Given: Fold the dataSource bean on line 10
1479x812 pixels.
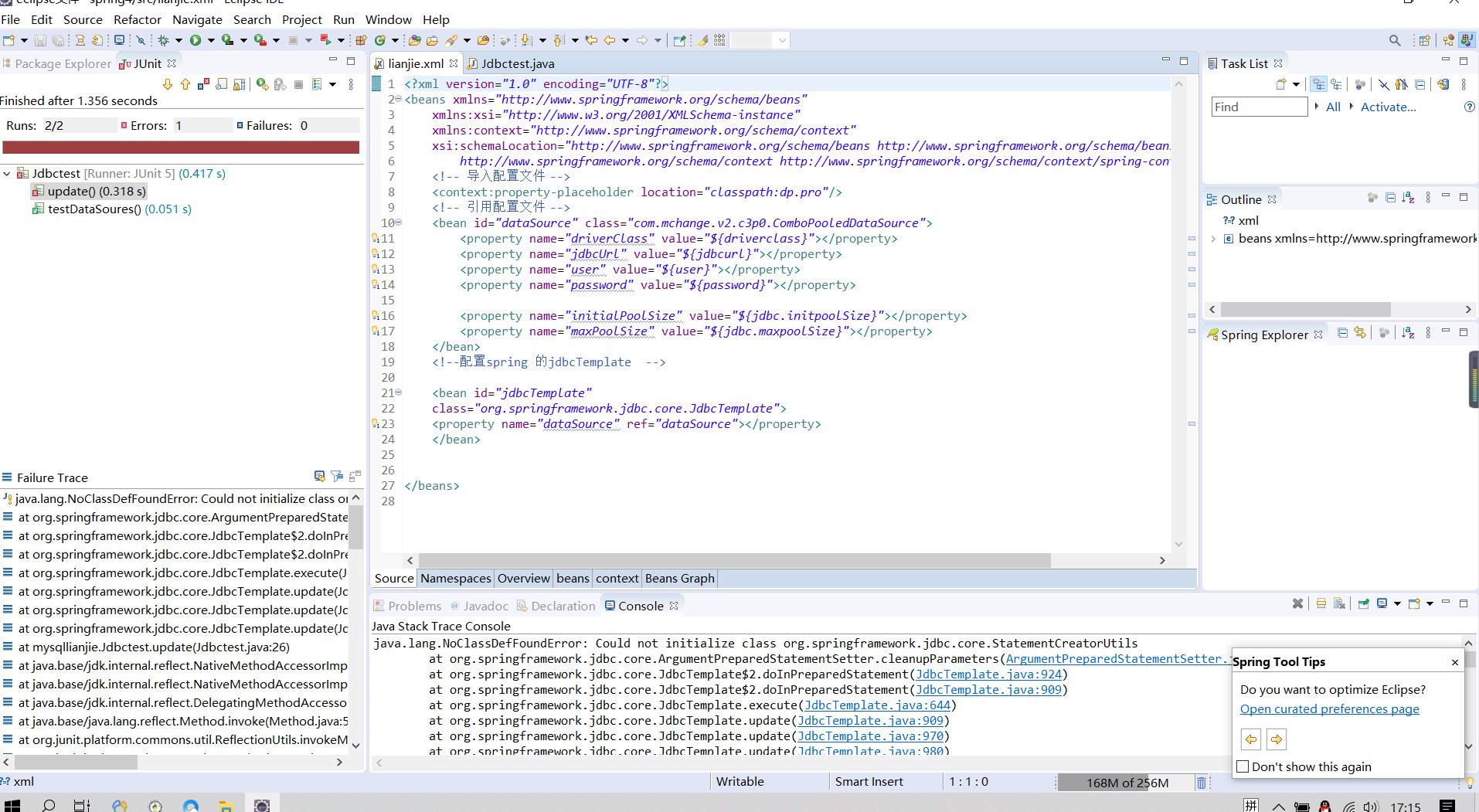Looking at the screenshot, I should [399, 223].
